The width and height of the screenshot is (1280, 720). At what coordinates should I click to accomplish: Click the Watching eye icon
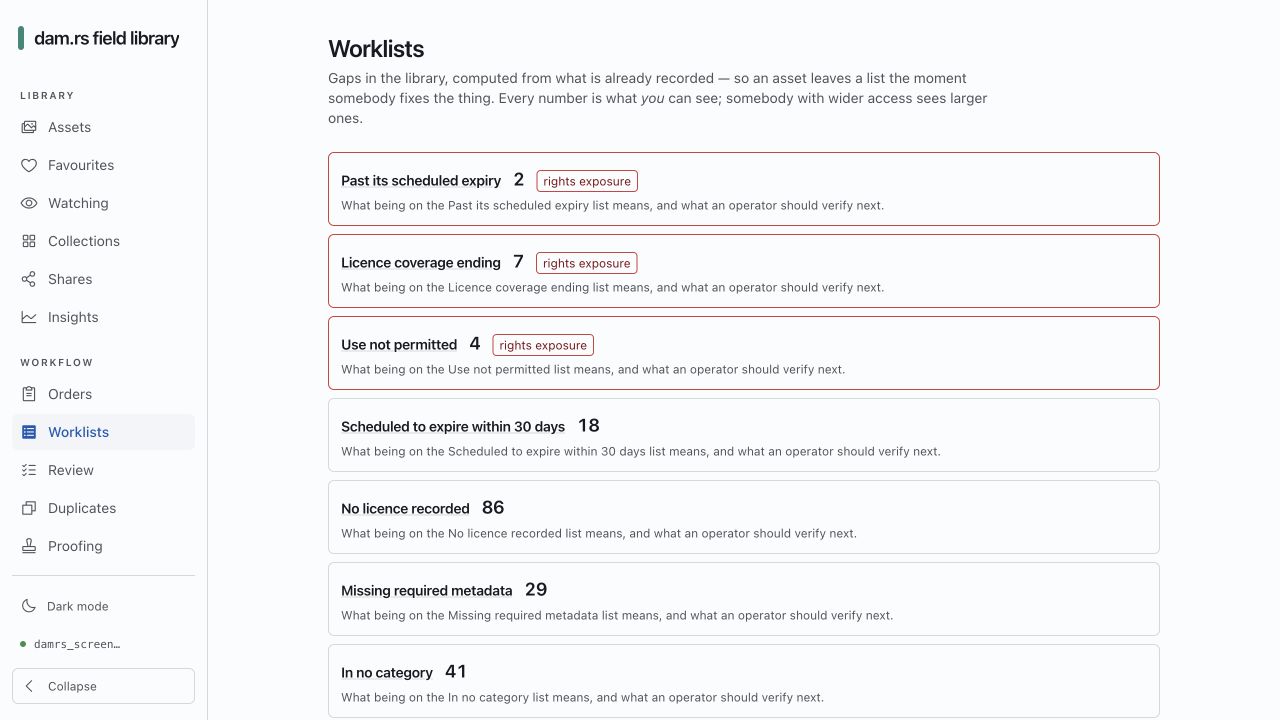coord(29,203)
